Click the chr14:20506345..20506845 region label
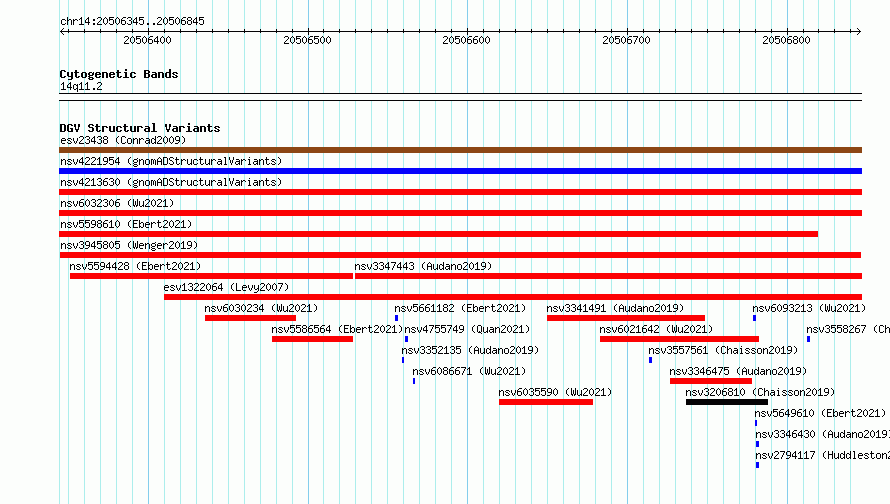This screenshot has height=504, width=890. [x=132, y=21]
